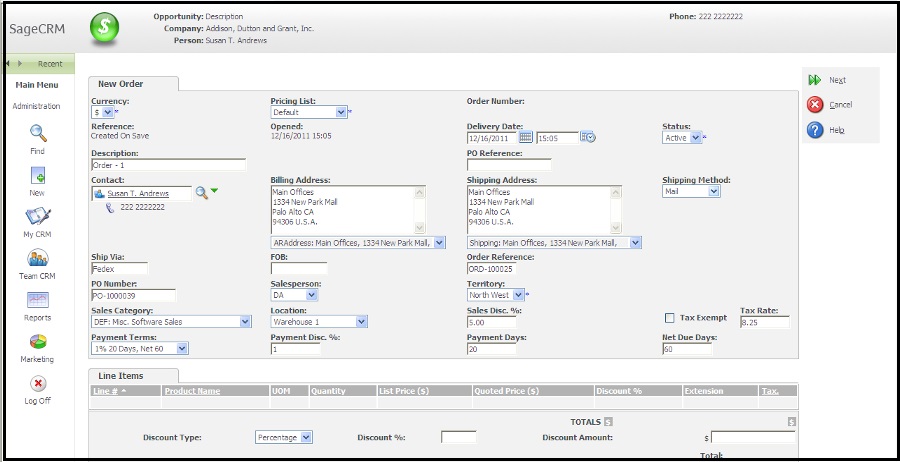Image resolution: width=900 pixels, height=462 pixels.
Task: Click the PO Number field PO-1000039
Action: click(x=134, y=295)
